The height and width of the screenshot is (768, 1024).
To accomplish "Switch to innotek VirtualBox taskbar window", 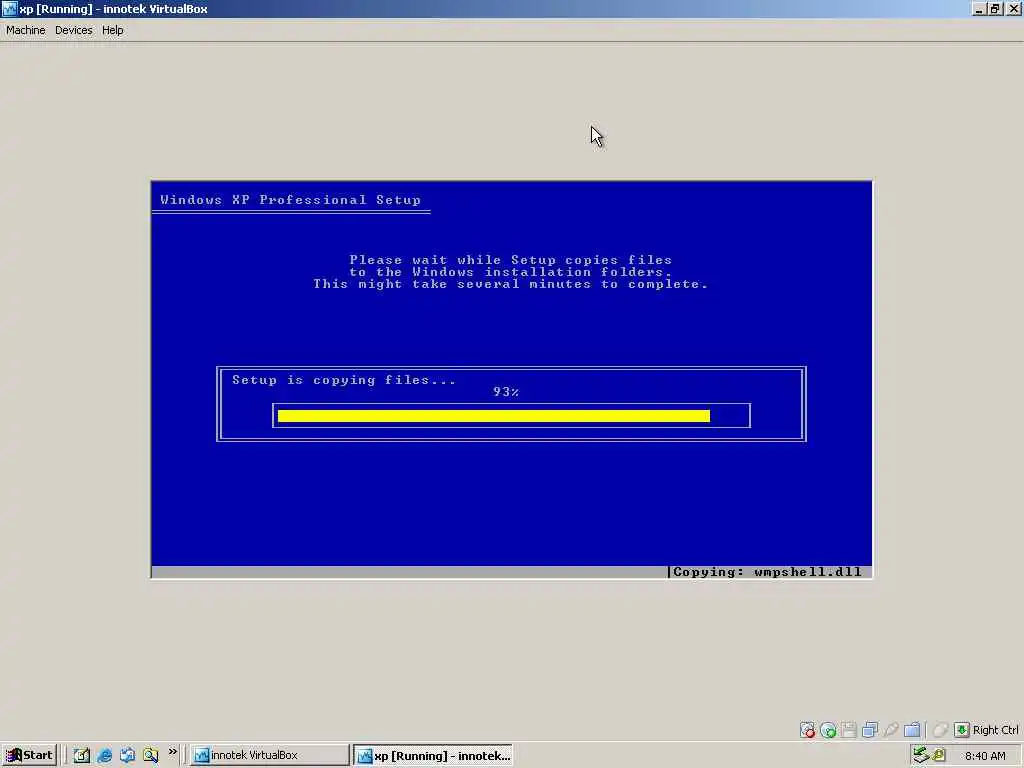I will point(270,755).
